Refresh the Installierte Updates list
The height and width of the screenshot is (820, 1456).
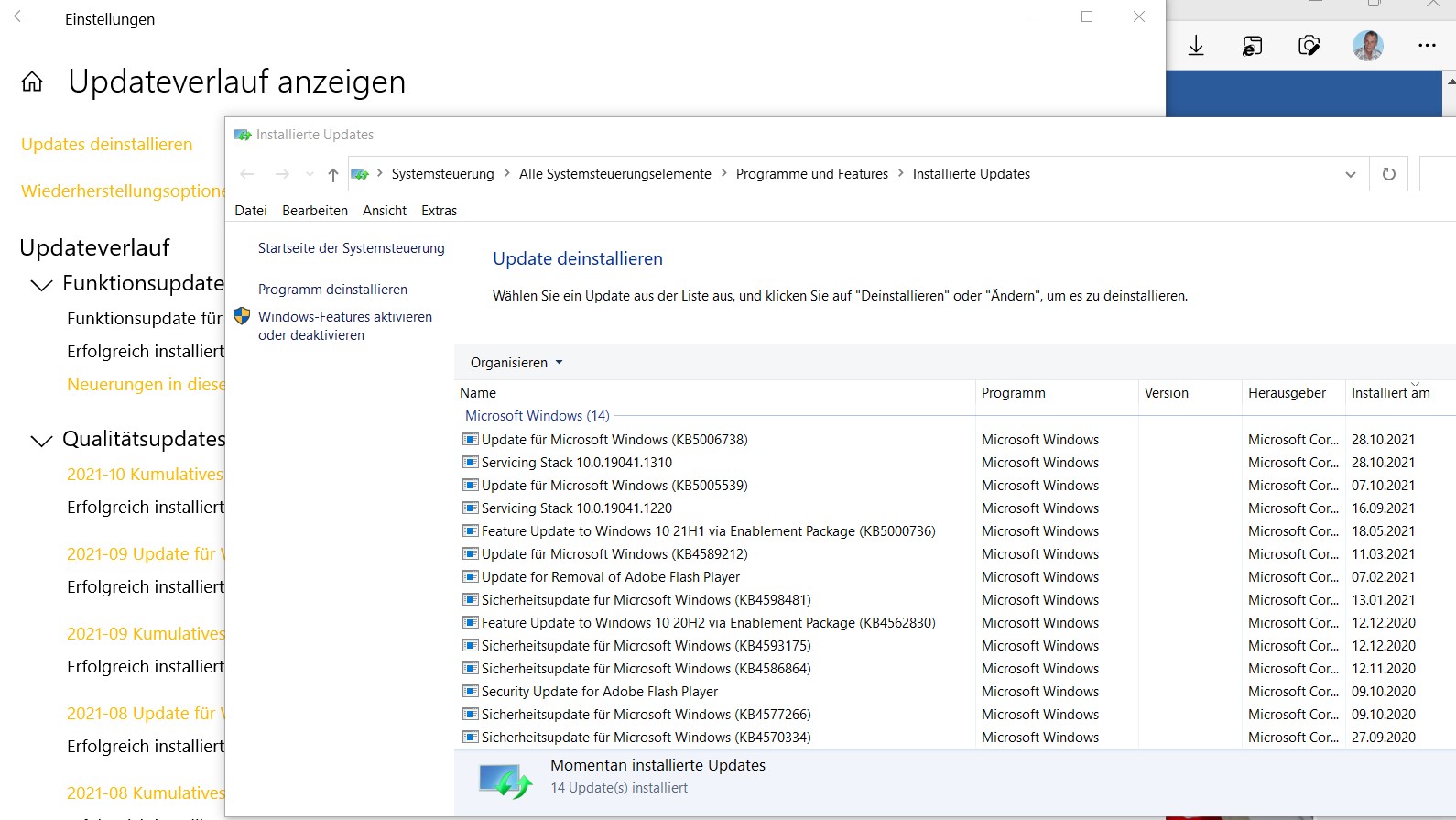[x=1389, y=174]
